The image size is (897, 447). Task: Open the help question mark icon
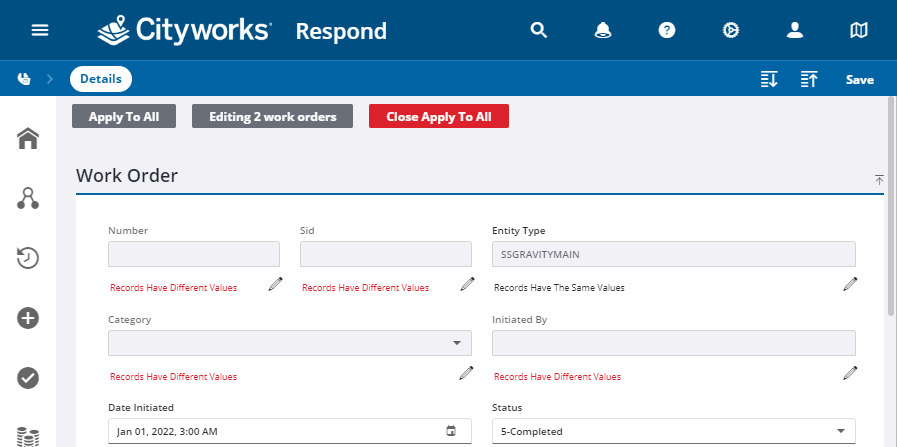[x=667, y=30]
